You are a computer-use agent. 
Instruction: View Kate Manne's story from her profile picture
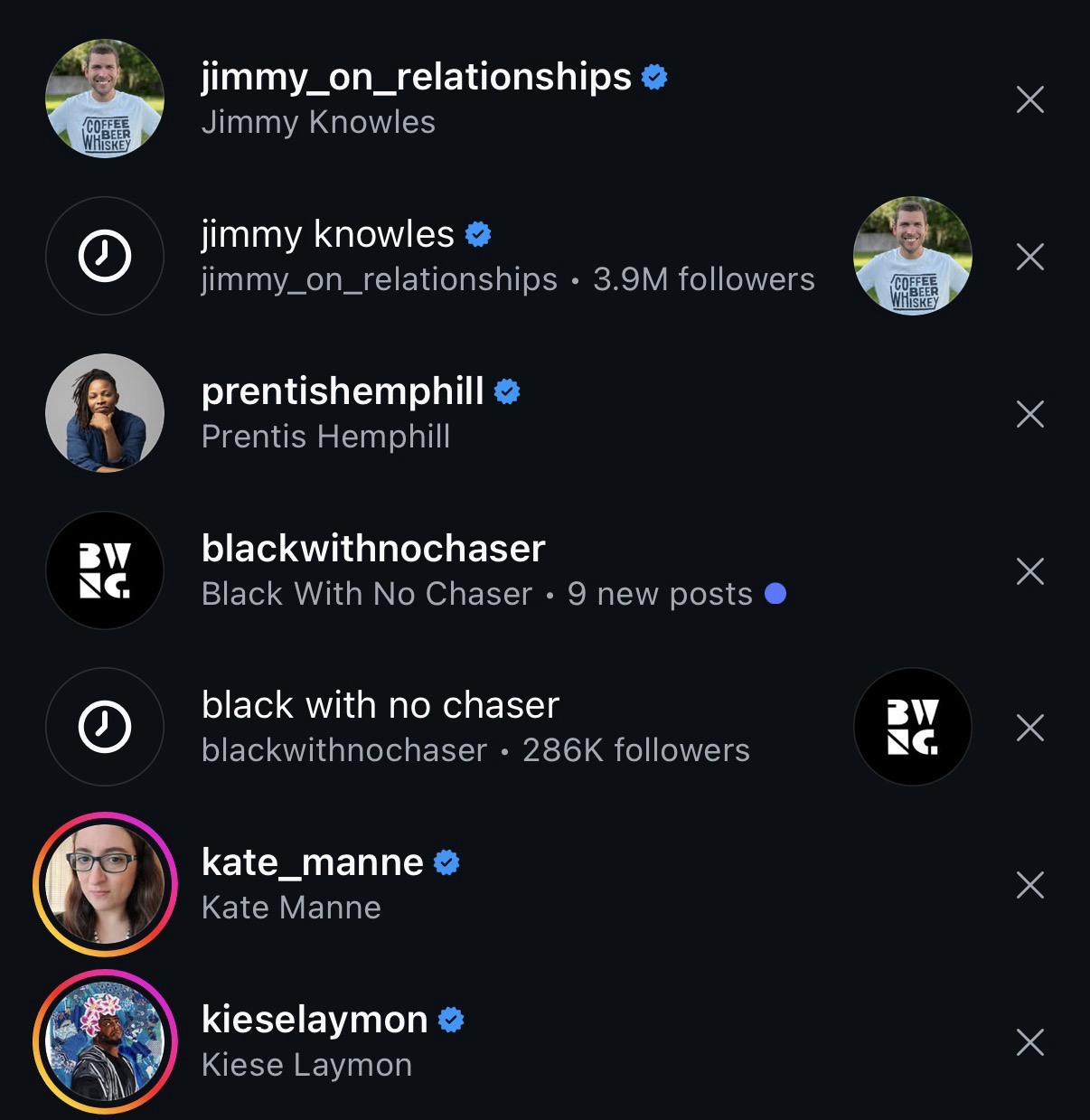pos(105,884)
